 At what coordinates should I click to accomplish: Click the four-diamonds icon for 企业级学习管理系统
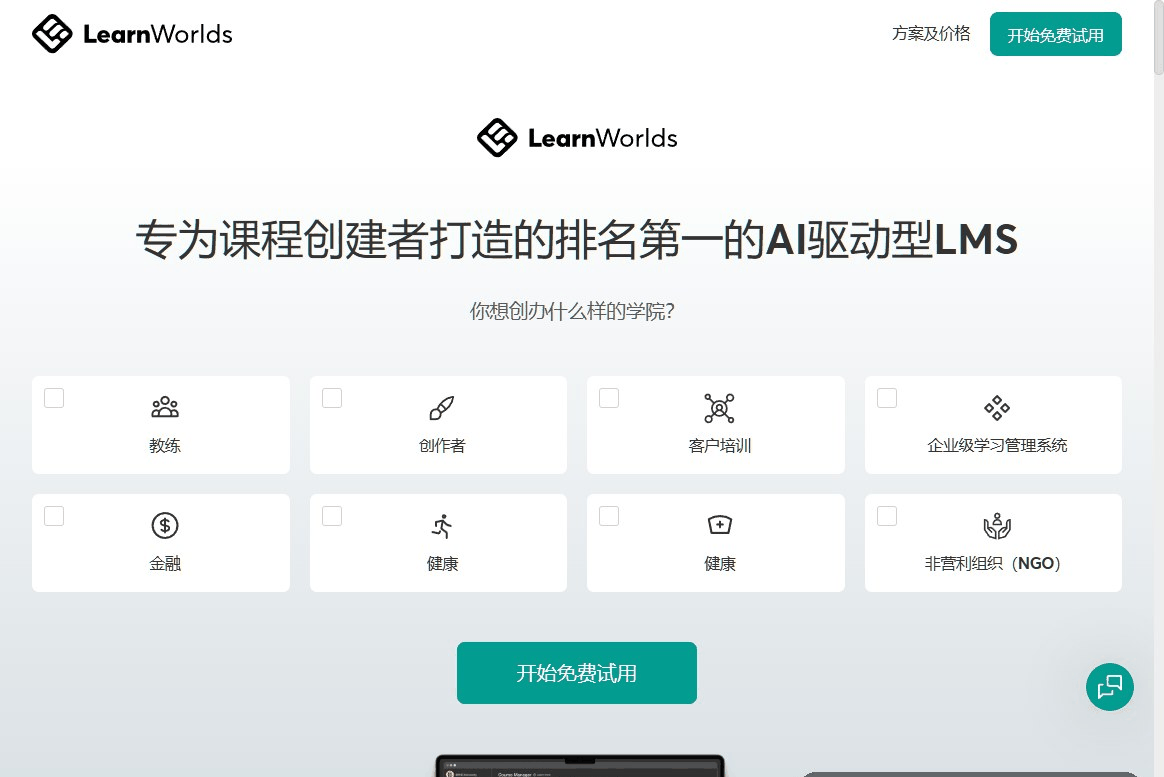(997, 407)
